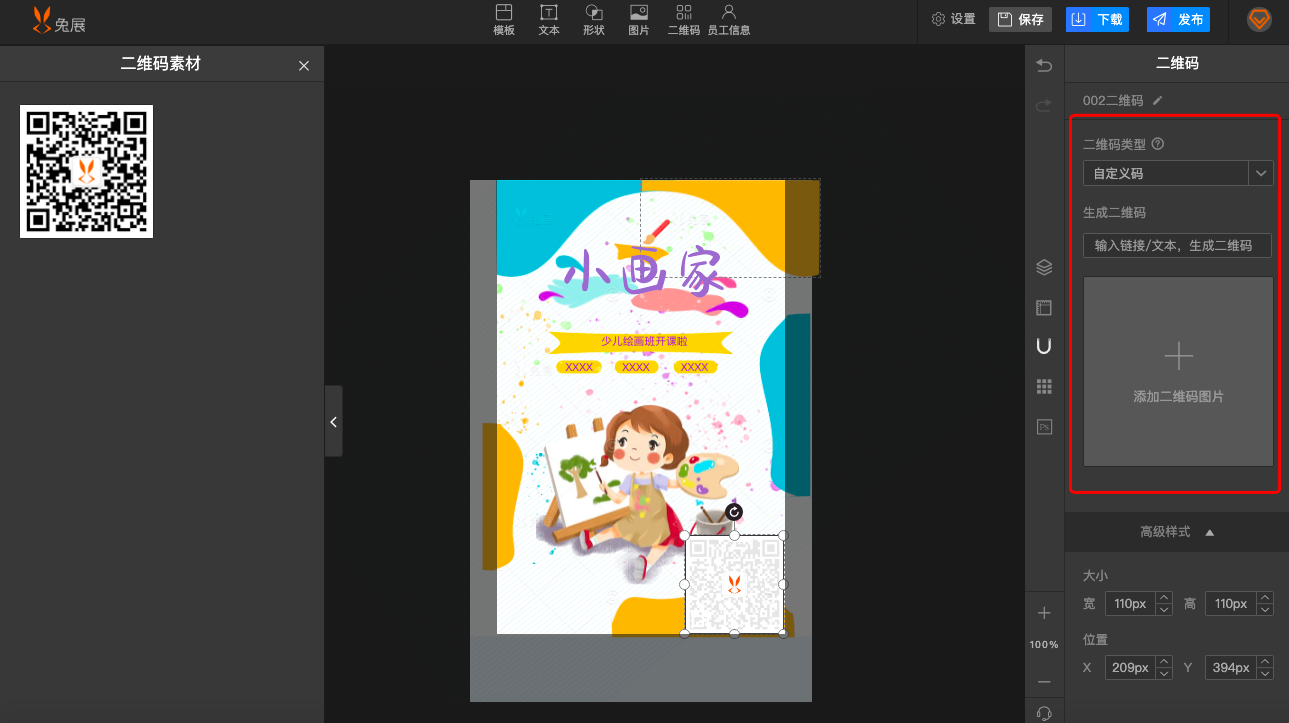Click the 兔展 logo
This screenshot has width=1289, height=723.
58,20
